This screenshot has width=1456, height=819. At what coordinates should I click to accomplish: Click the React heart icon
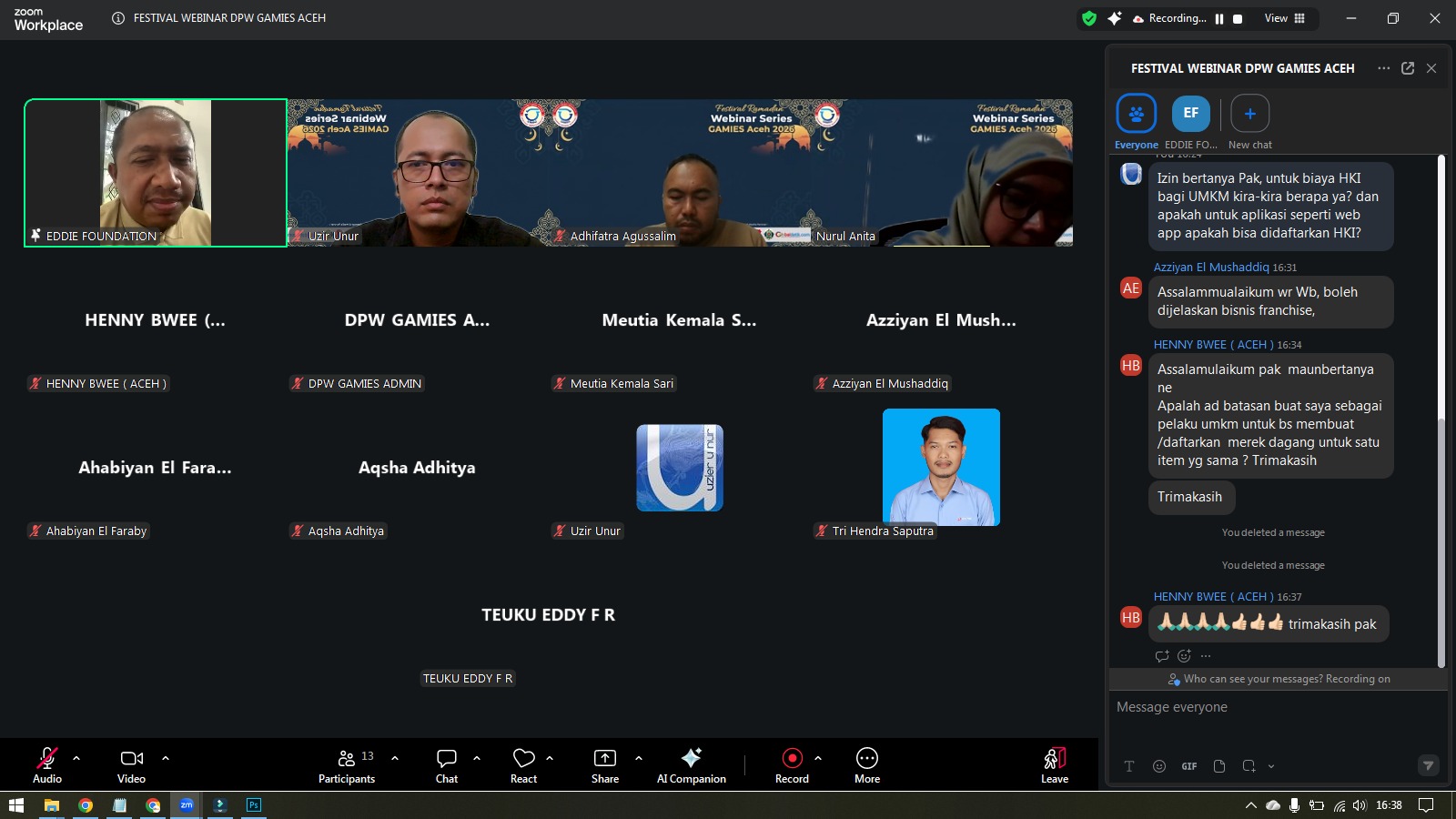(x=523, y=764)
